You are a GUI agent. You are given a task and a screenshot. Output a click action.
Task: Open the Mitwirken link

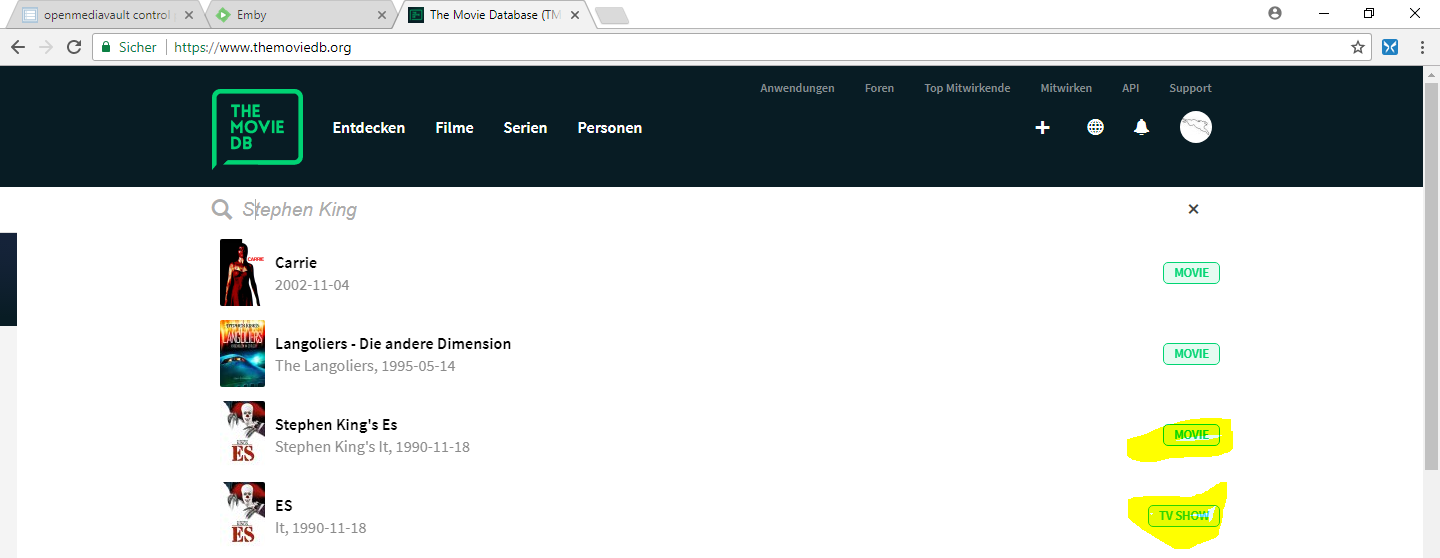tap(1066, 88)
